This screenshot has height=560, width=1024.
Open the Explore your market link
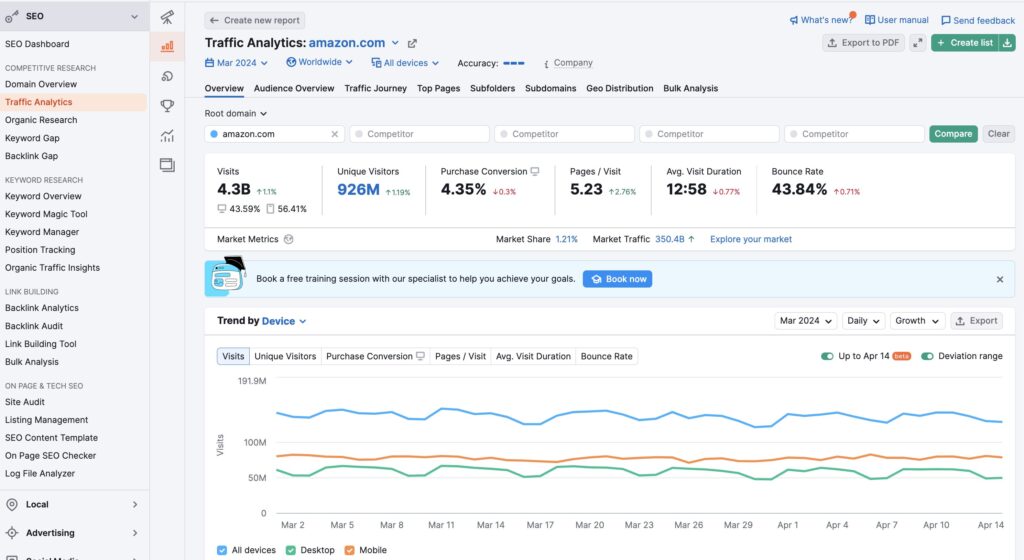tap(750, 239)
